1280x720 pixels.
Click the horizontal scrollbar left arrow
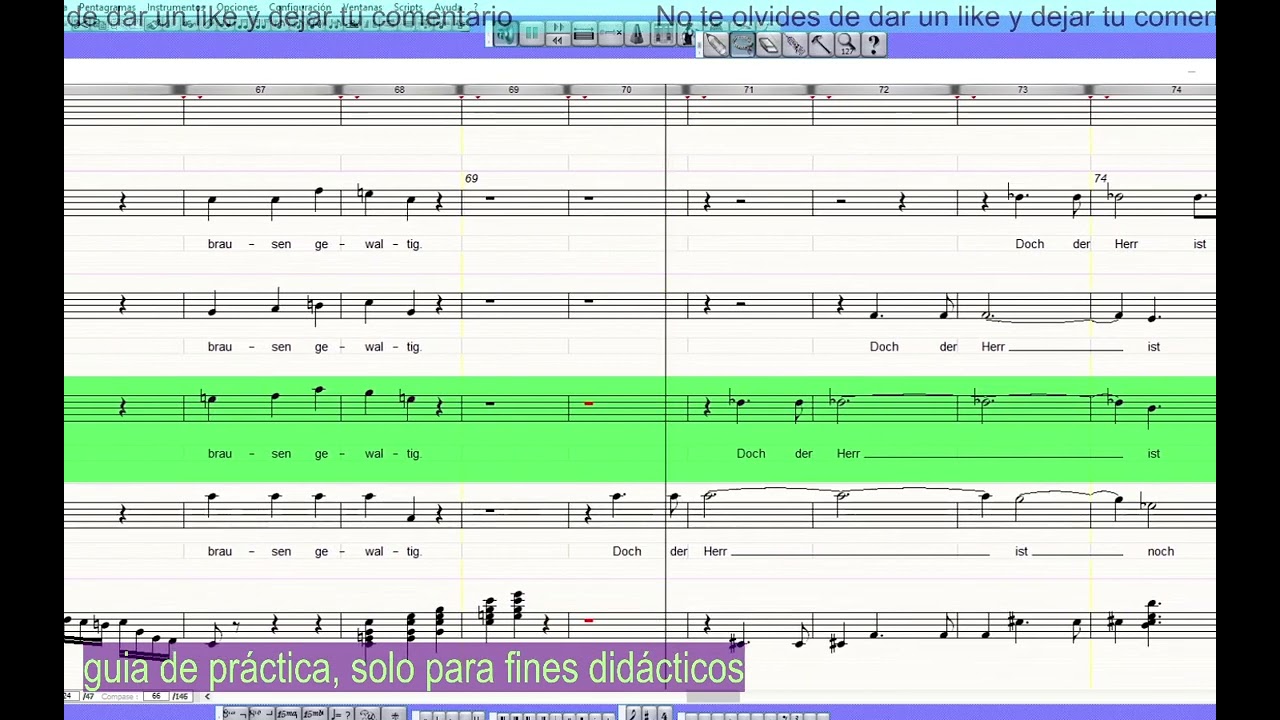click(x=207, y=696)
